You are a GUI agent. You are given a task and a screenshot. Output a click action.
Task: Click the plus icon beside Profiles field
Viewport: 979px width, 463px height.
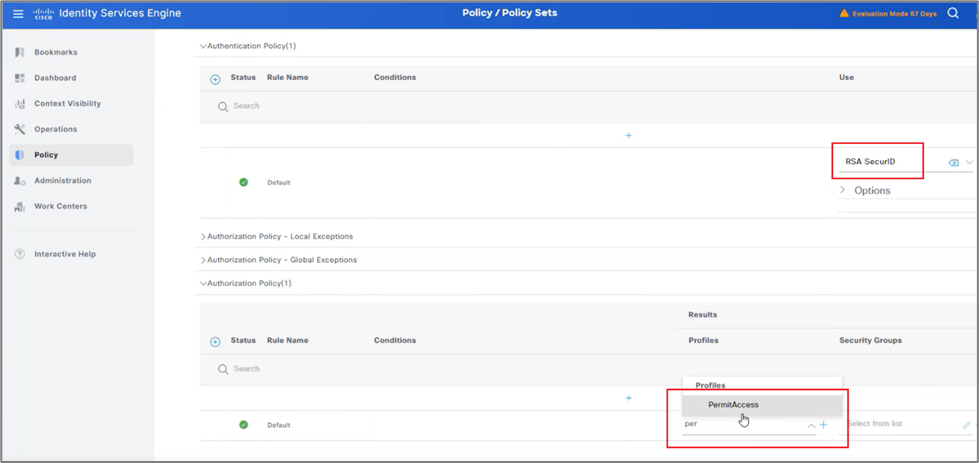pos(824,425)
